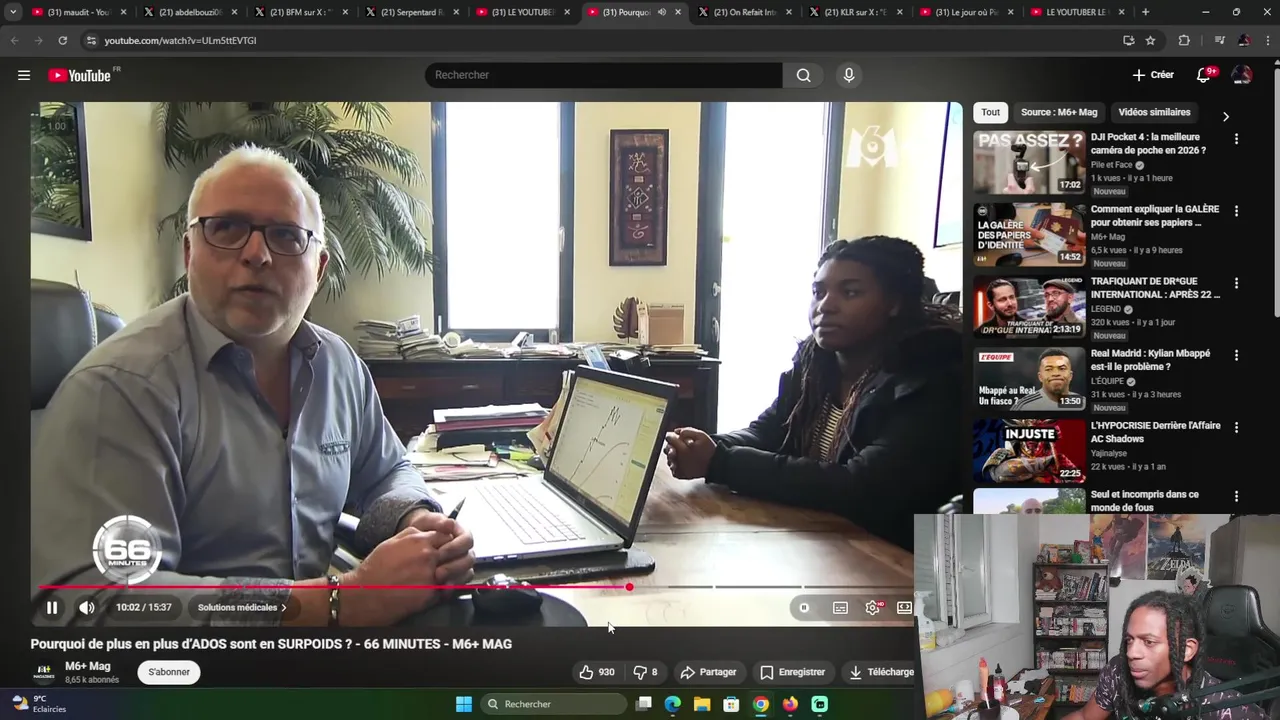The image size is (1280, 720).
Task: Bookmark this page with the star icon
Action: [1150, 40]
